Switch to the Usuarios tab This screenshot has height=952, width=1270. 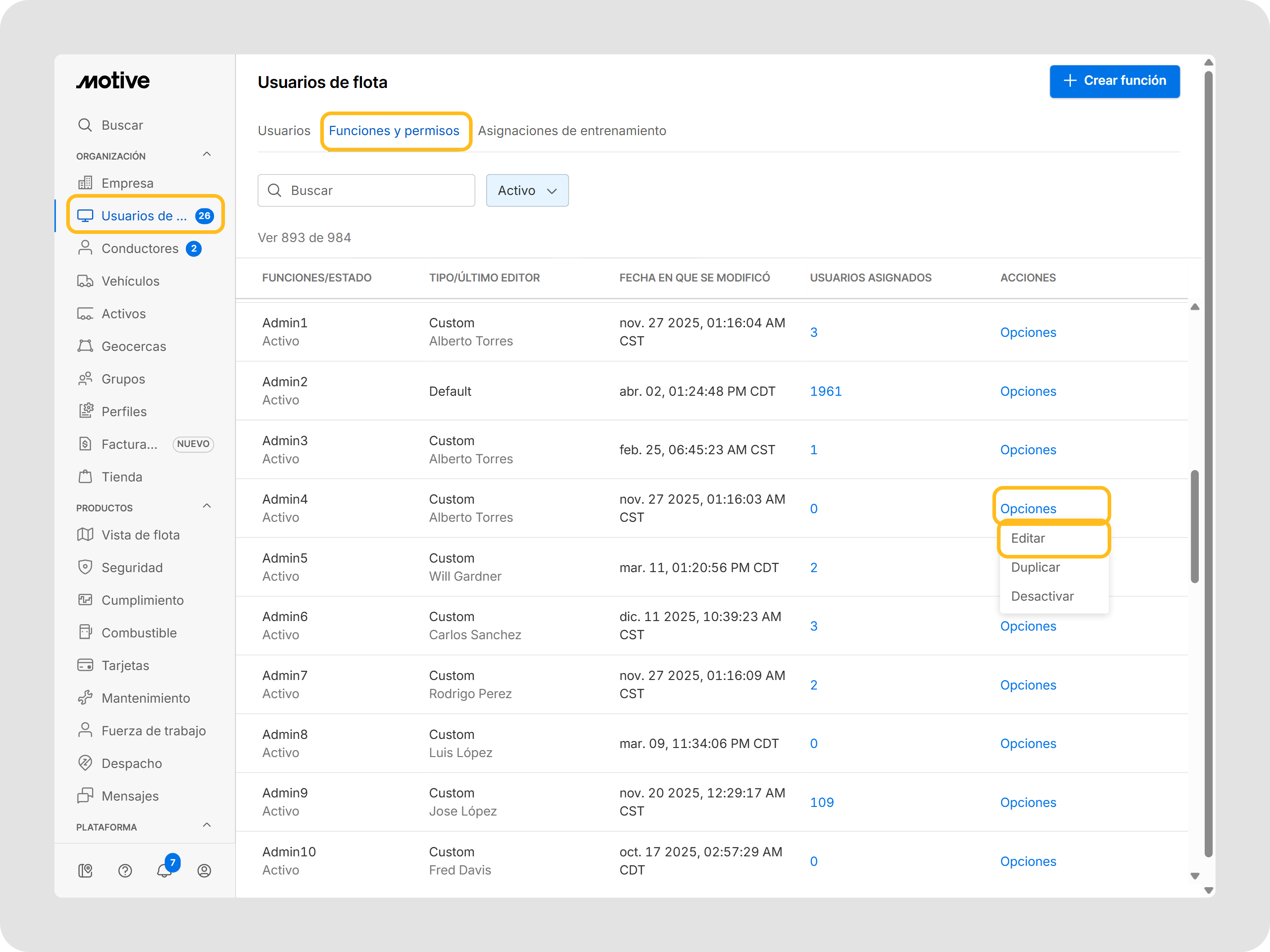283,131
